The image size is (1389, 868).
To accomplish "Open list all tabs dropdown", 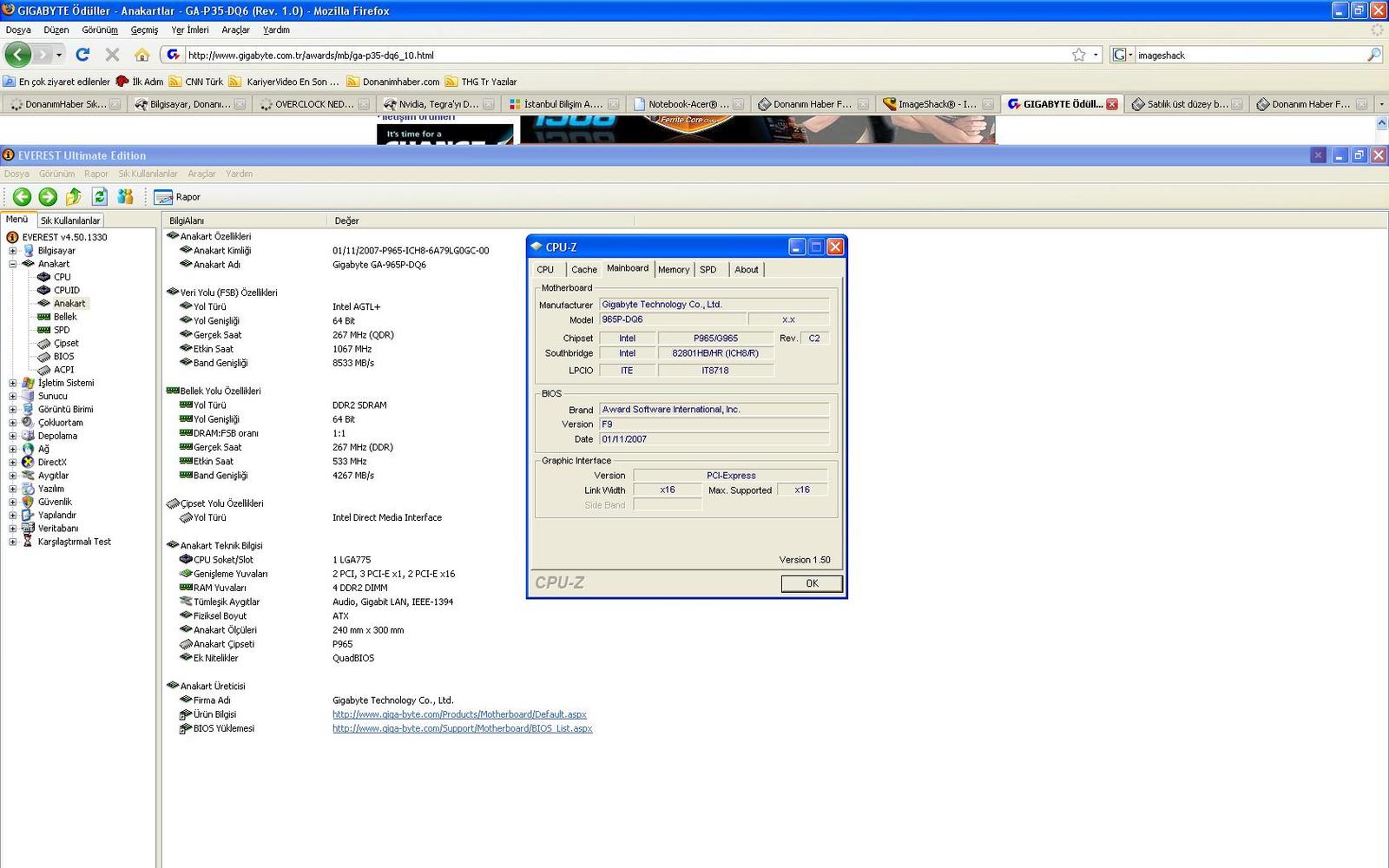I will 1381,104.
